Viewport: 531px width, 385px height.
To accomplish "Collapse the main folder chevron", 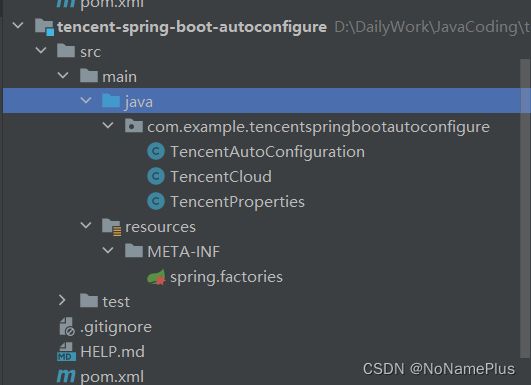I will [x=63, y=76].
